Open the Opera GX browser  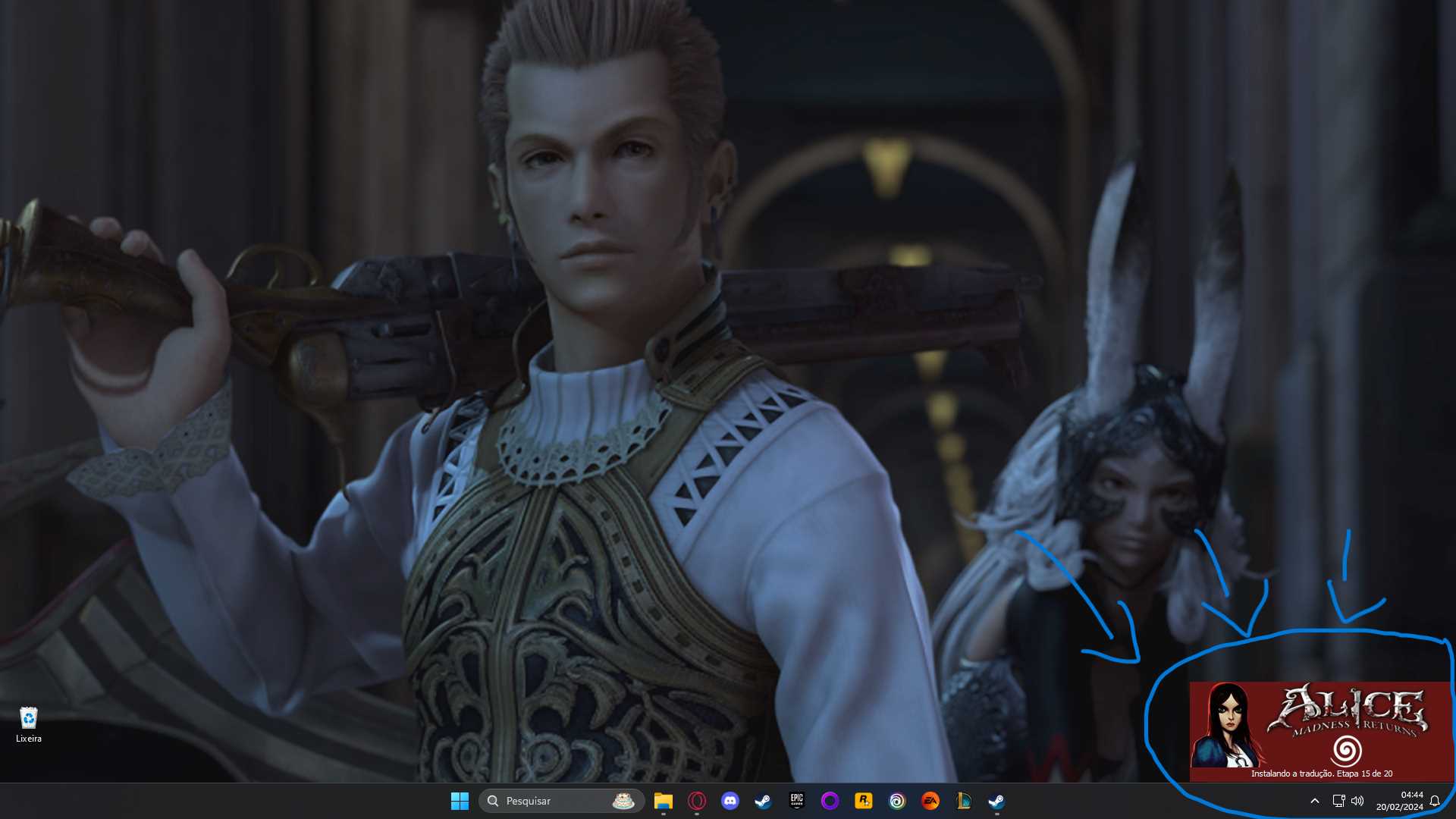(697, 801)
